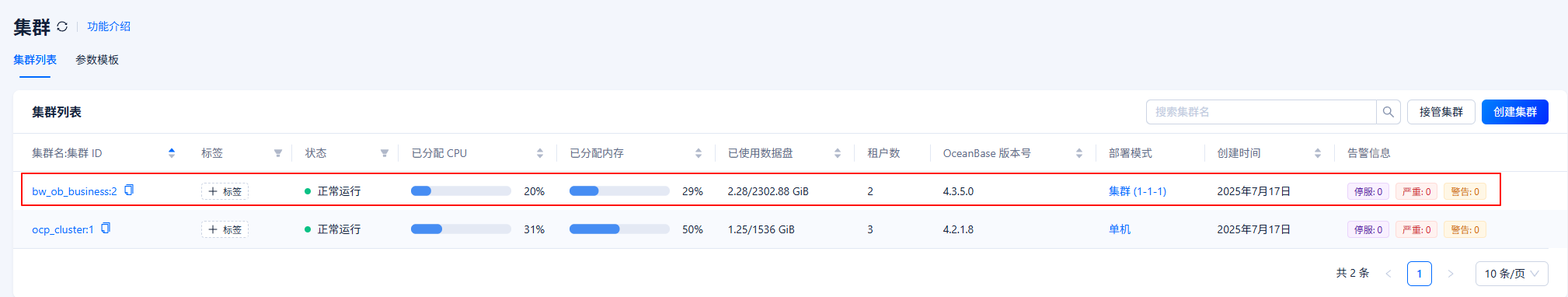1568x297 pixels.
Task: Add a 标签 to bw_ob_business row
Action: point(225,191)
